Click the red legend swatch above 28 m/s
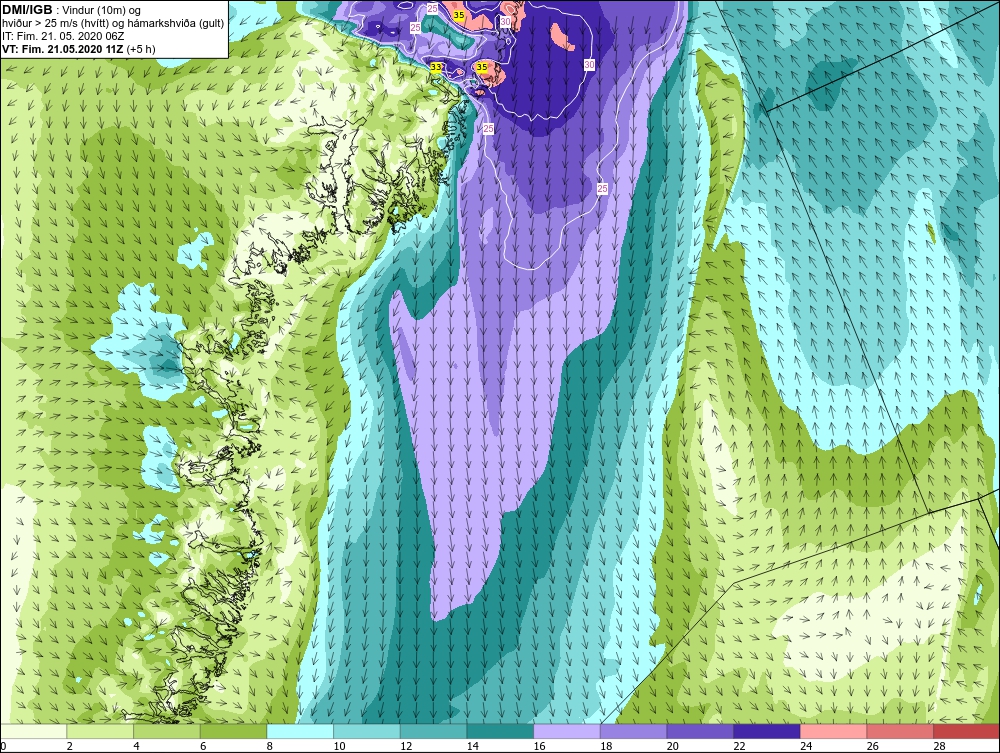Screen dimensions: 1000x753 tap(966, 731)
